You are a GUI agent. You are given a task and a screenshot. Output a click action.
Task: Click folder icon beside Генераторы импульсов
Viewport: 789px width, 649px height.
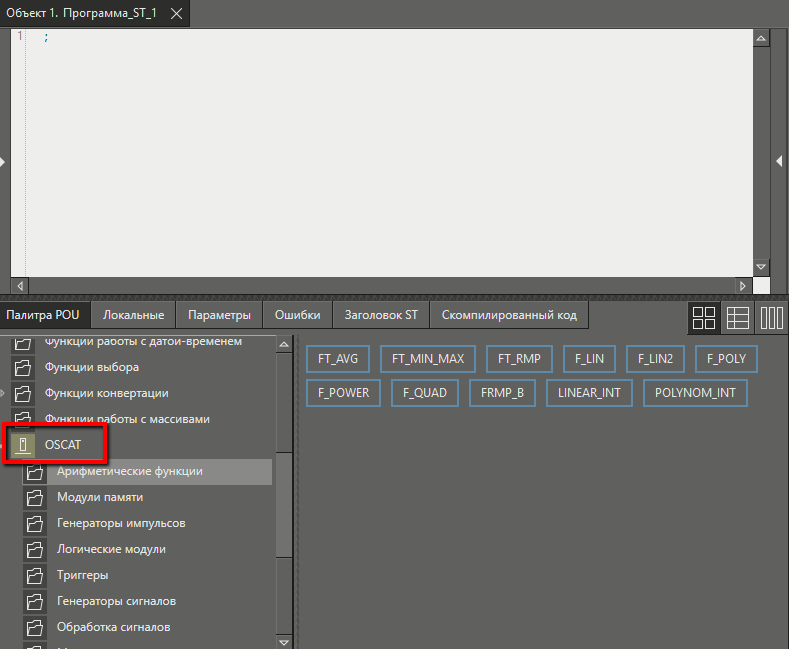tap(35, 523)
